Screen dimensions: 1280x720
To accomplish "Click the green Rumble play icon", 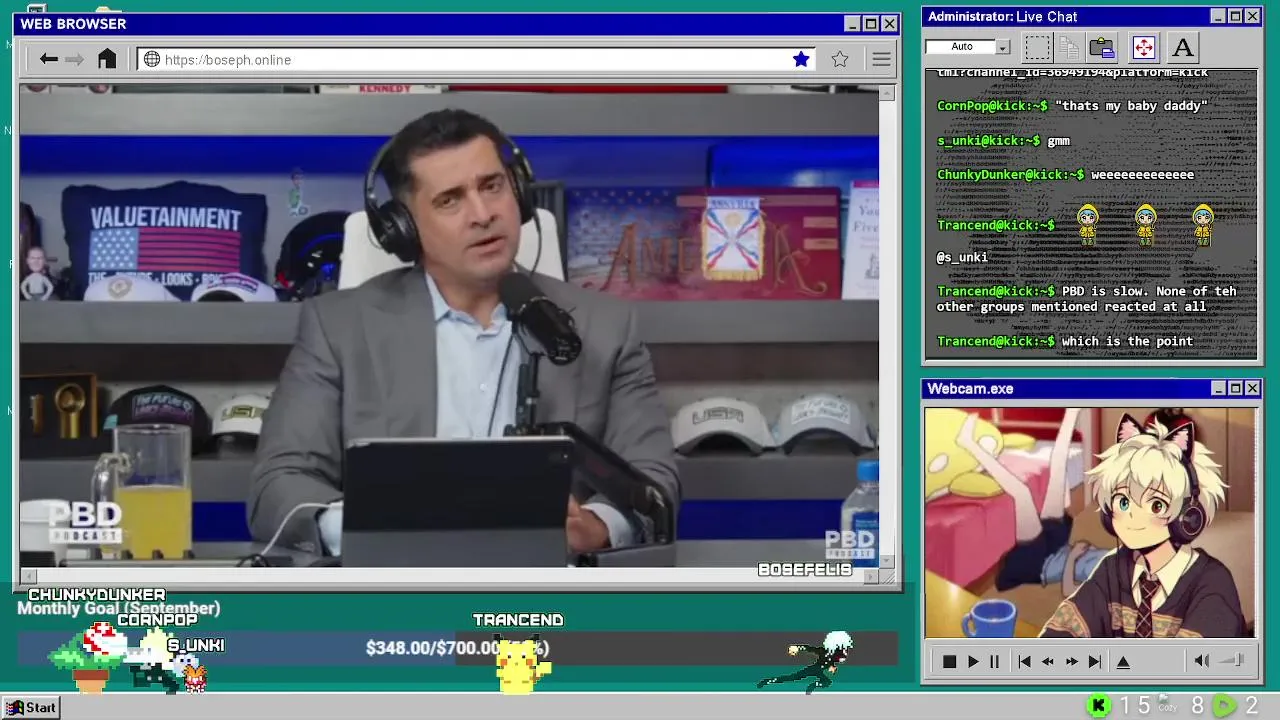I will click(1224, 706).
